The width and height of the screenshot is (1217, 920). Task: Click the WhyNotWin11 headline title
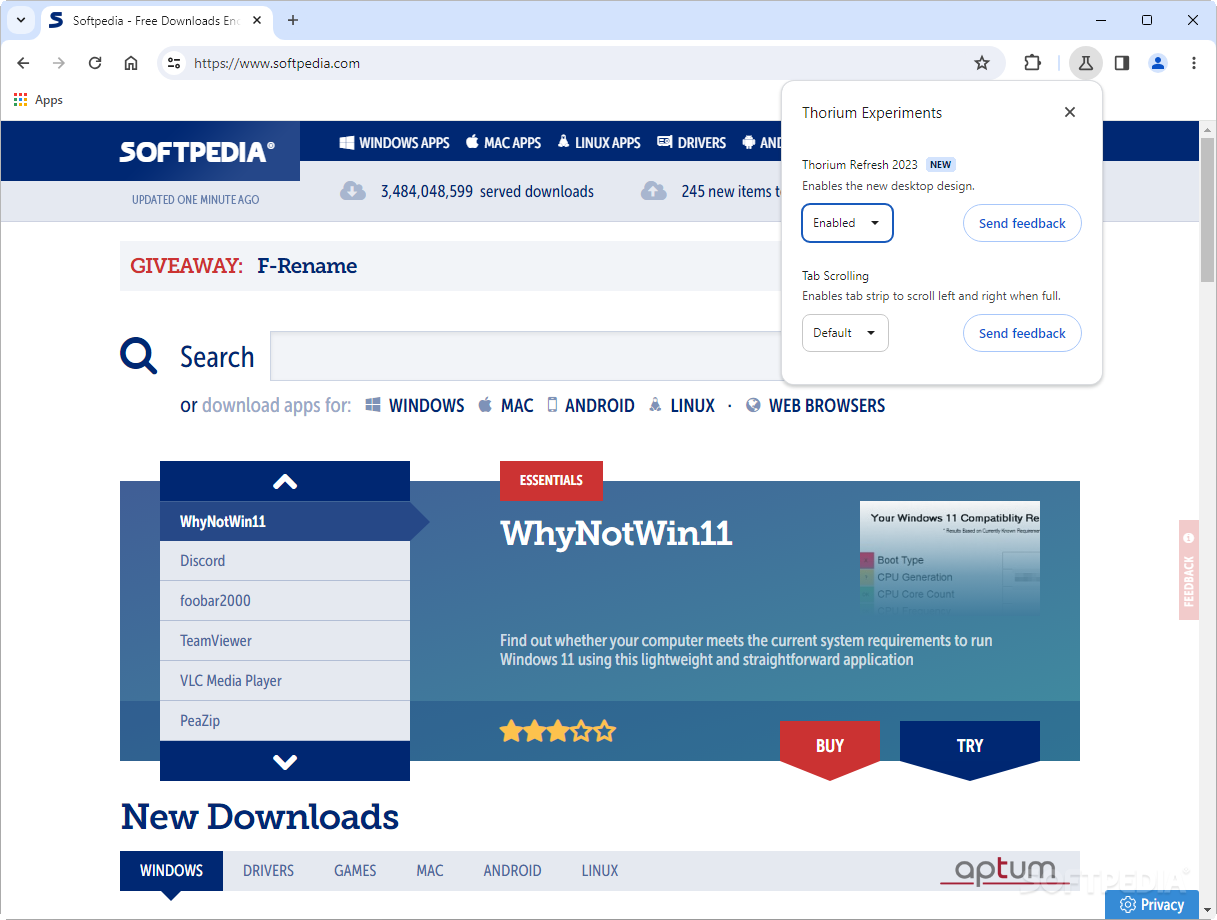(x=616, y=533)
